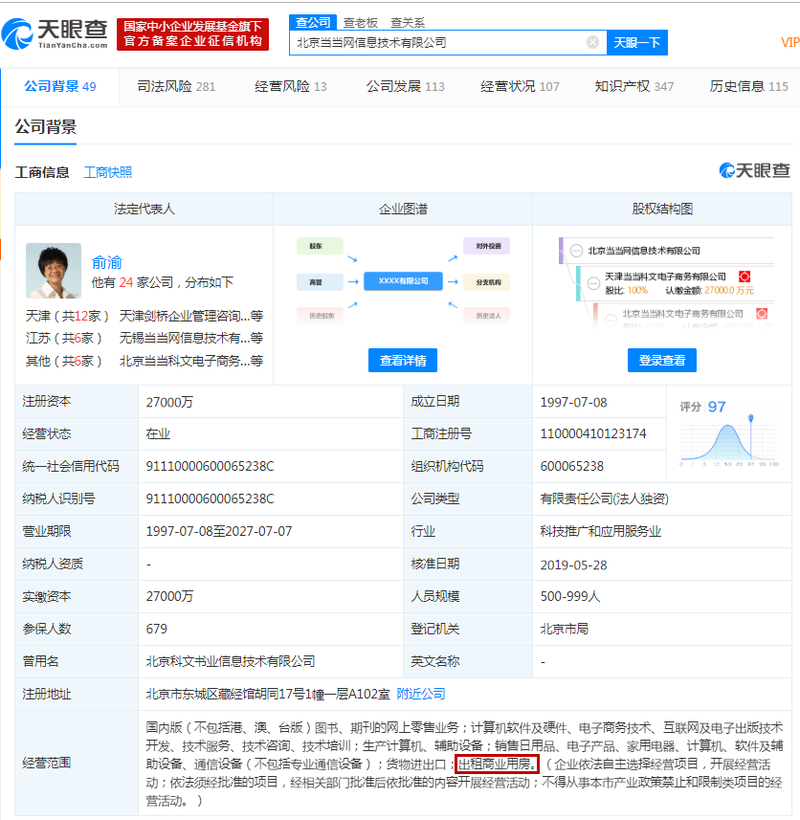This screenshot has width=800, height=820.
Task: Click 工商注册号 value 110000410123174
Action: [x=593, y=434]
